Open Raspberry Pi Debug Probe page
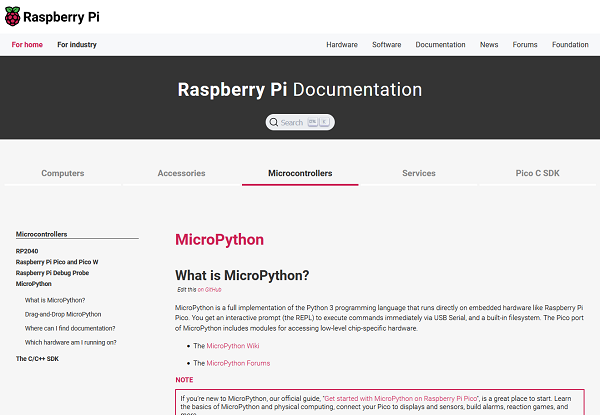 pyautogui.click(x=52, y=273)
